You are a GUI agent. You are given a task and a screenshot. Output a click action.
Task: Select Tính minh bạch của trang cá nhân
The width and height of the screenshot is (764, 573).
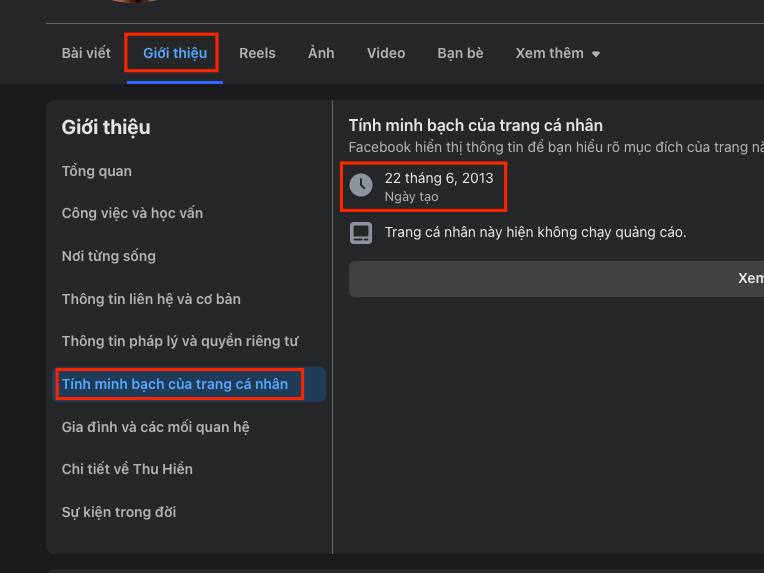click(189, 384)
